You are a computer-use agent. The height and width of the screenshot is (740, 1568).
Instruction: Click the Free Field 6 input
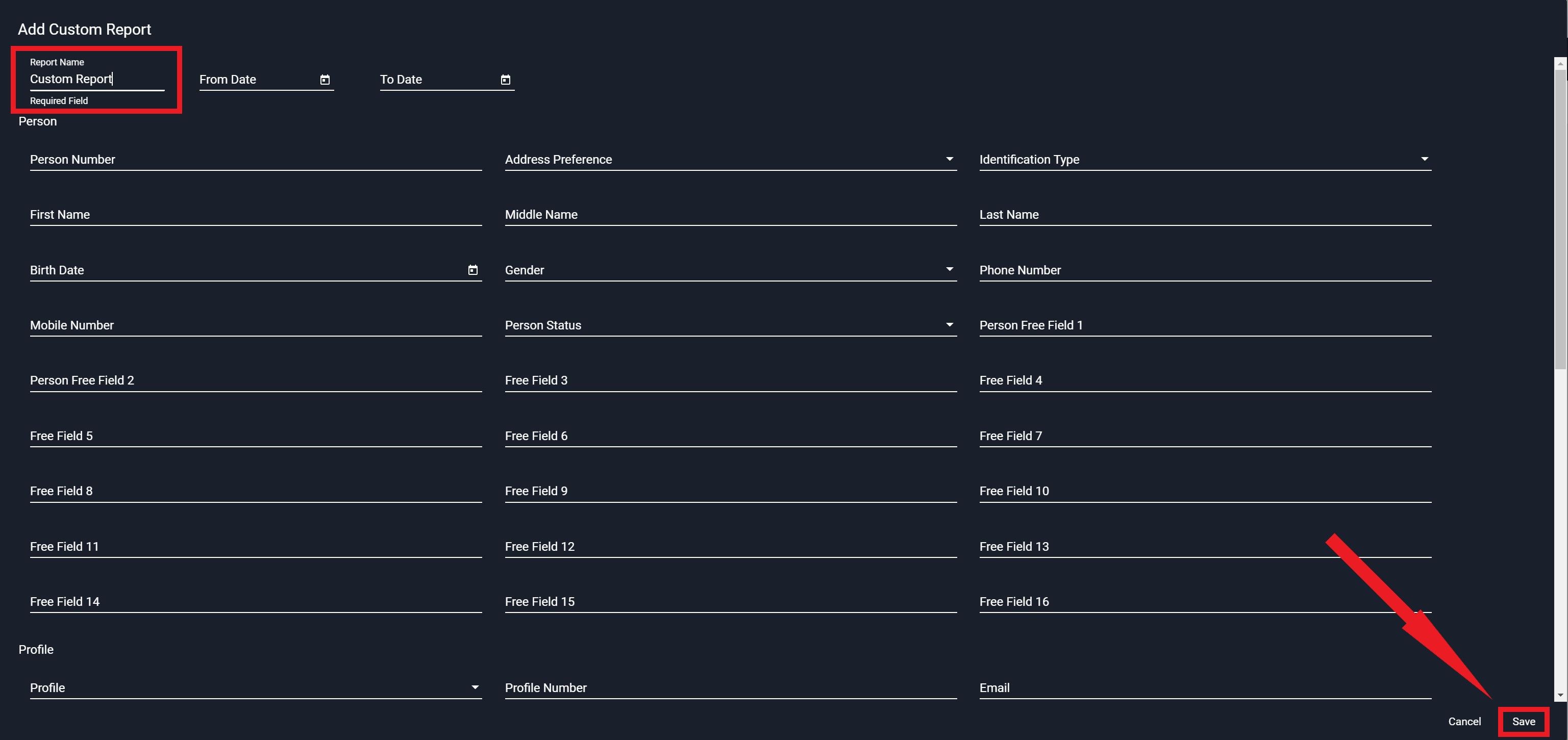[731, 437]
